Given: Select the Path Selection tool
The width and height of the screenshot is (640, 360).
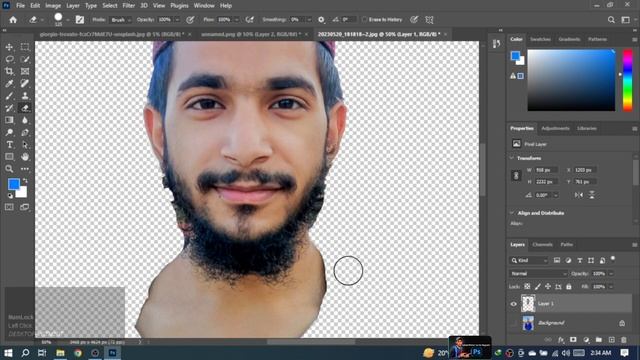Looking at the screenshot, I should coord(25,144).
